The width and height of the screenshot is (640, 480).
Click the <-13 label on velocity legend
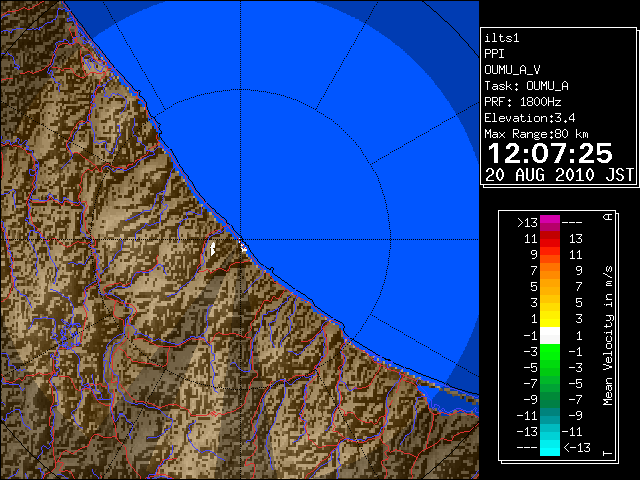[x=577, y=448]
